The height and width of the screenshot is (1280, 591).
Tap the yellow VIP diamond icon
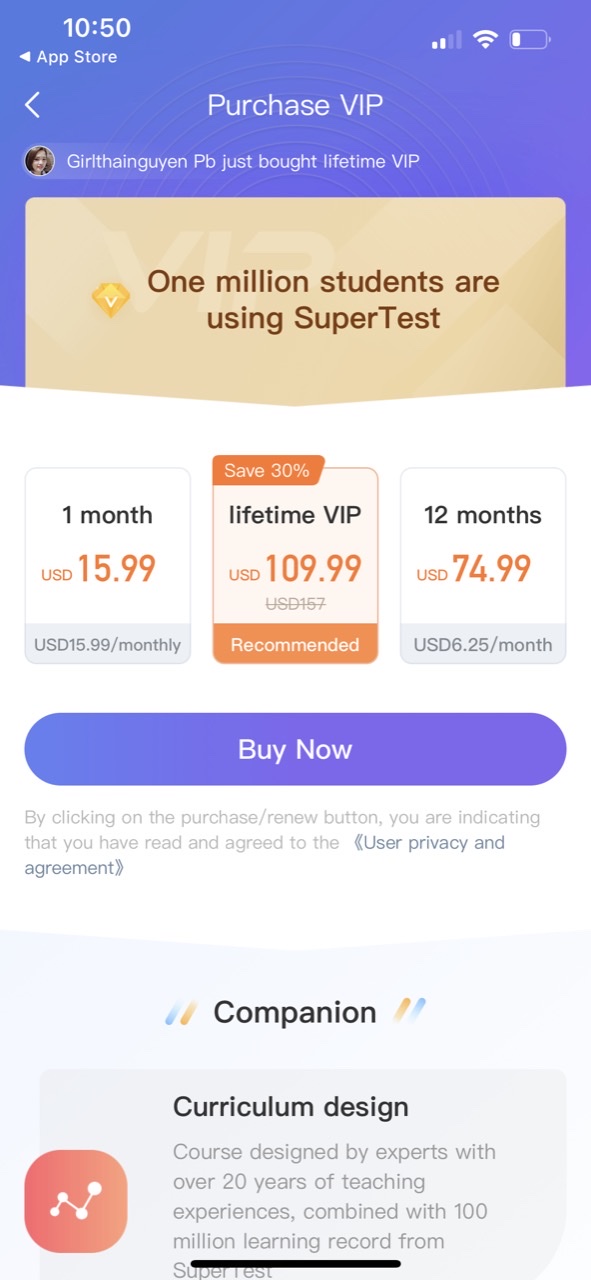[x=110, y=299]
